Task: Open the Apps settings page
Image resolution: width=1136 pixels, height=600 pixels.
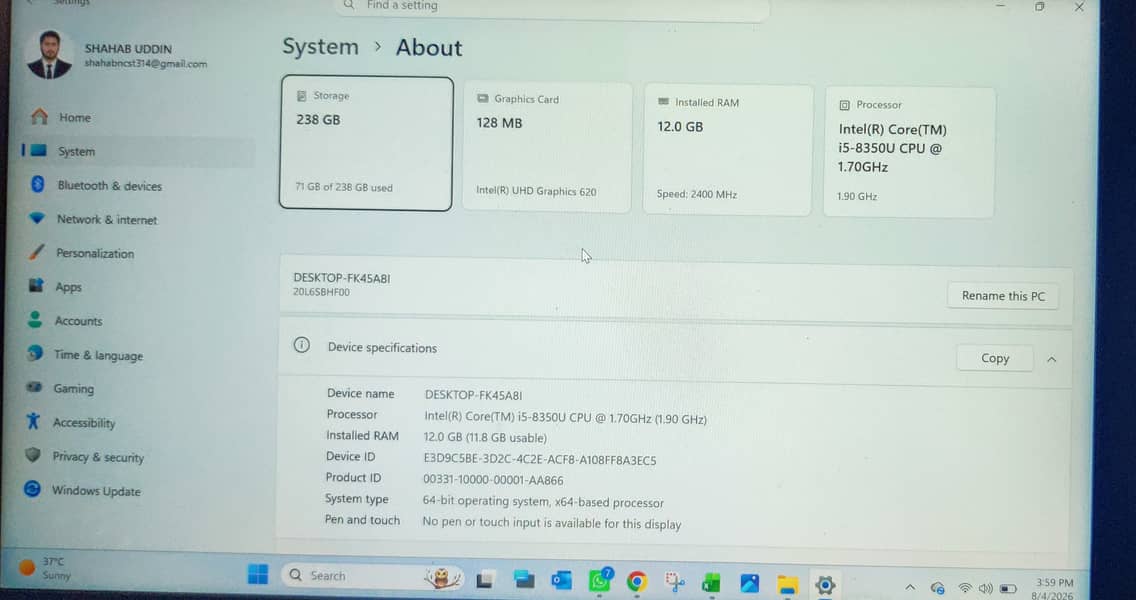Action: pos(138,287)
